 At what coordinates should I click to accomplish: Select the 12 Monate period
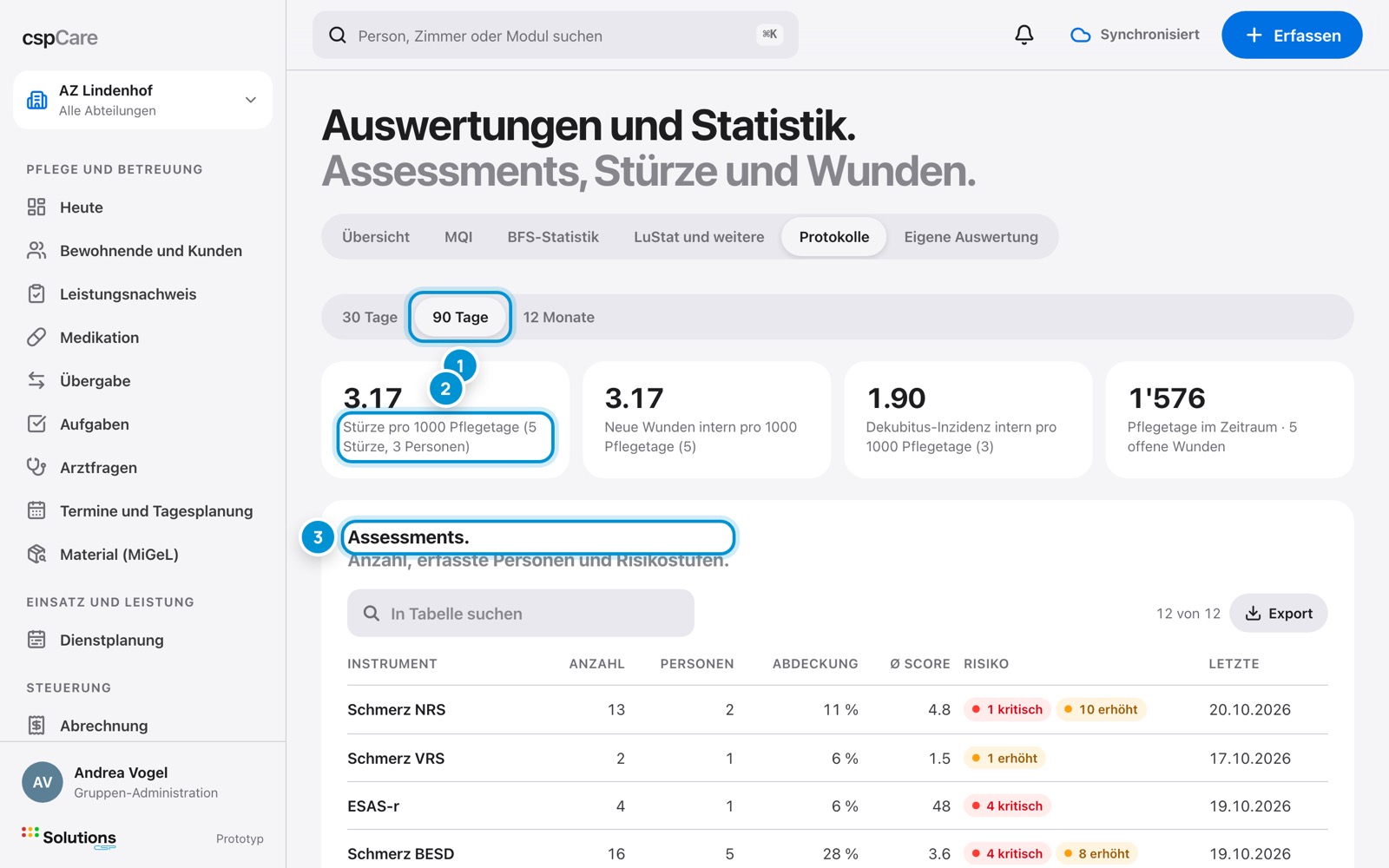[x=559, y=317]
